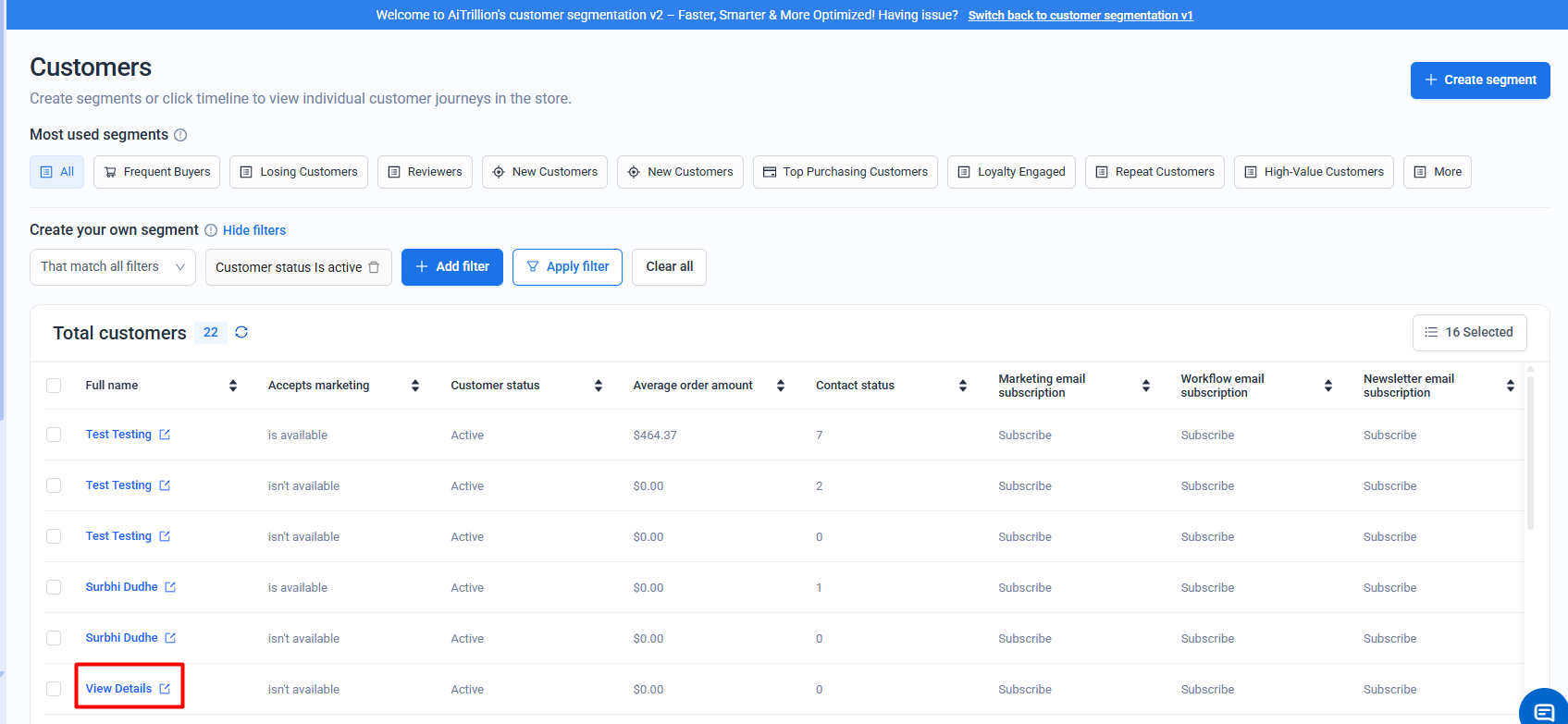Open the chat widget icon

tap(1543, 710)
